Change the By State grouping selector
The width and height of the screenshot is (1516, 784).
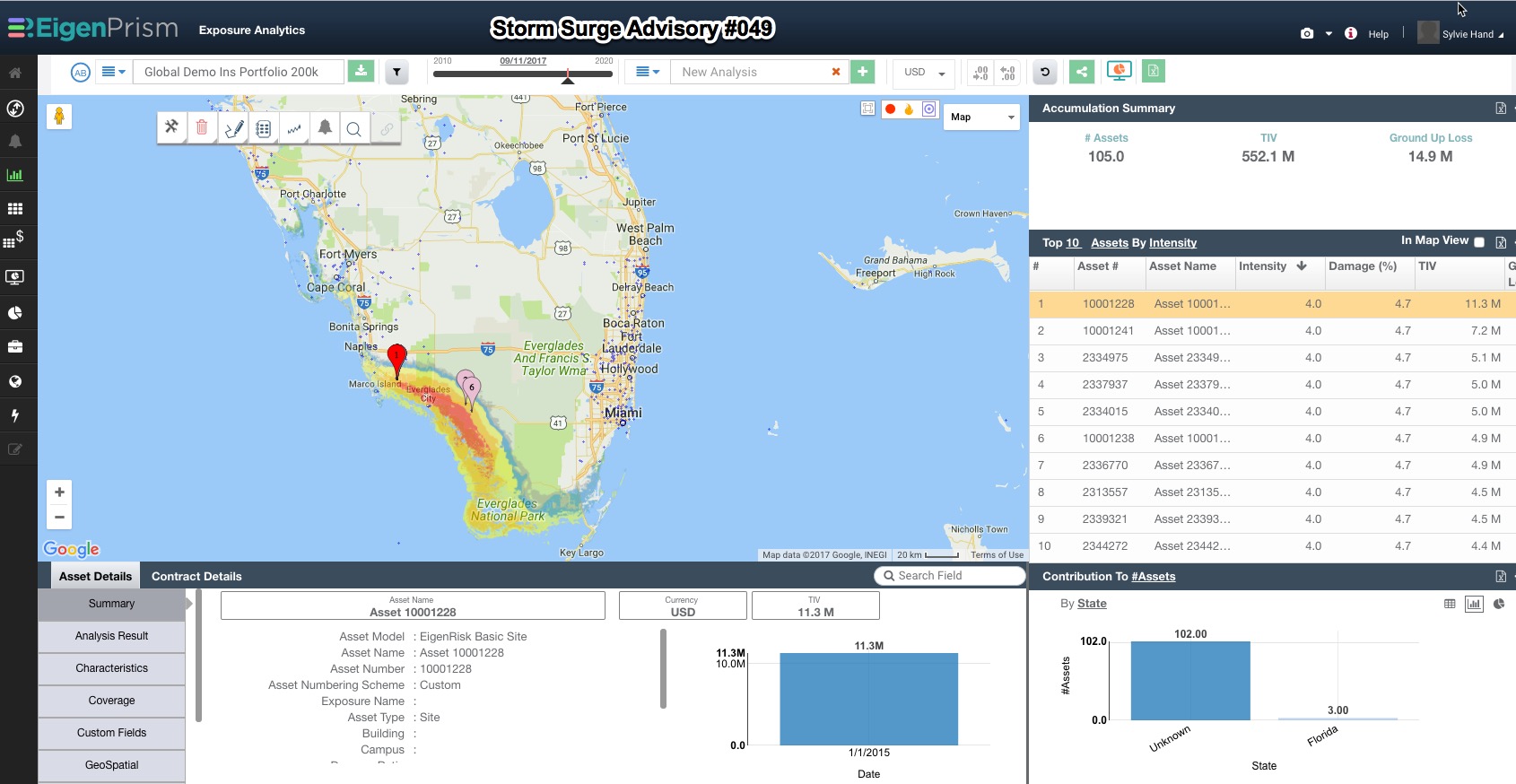point(1092,604)
